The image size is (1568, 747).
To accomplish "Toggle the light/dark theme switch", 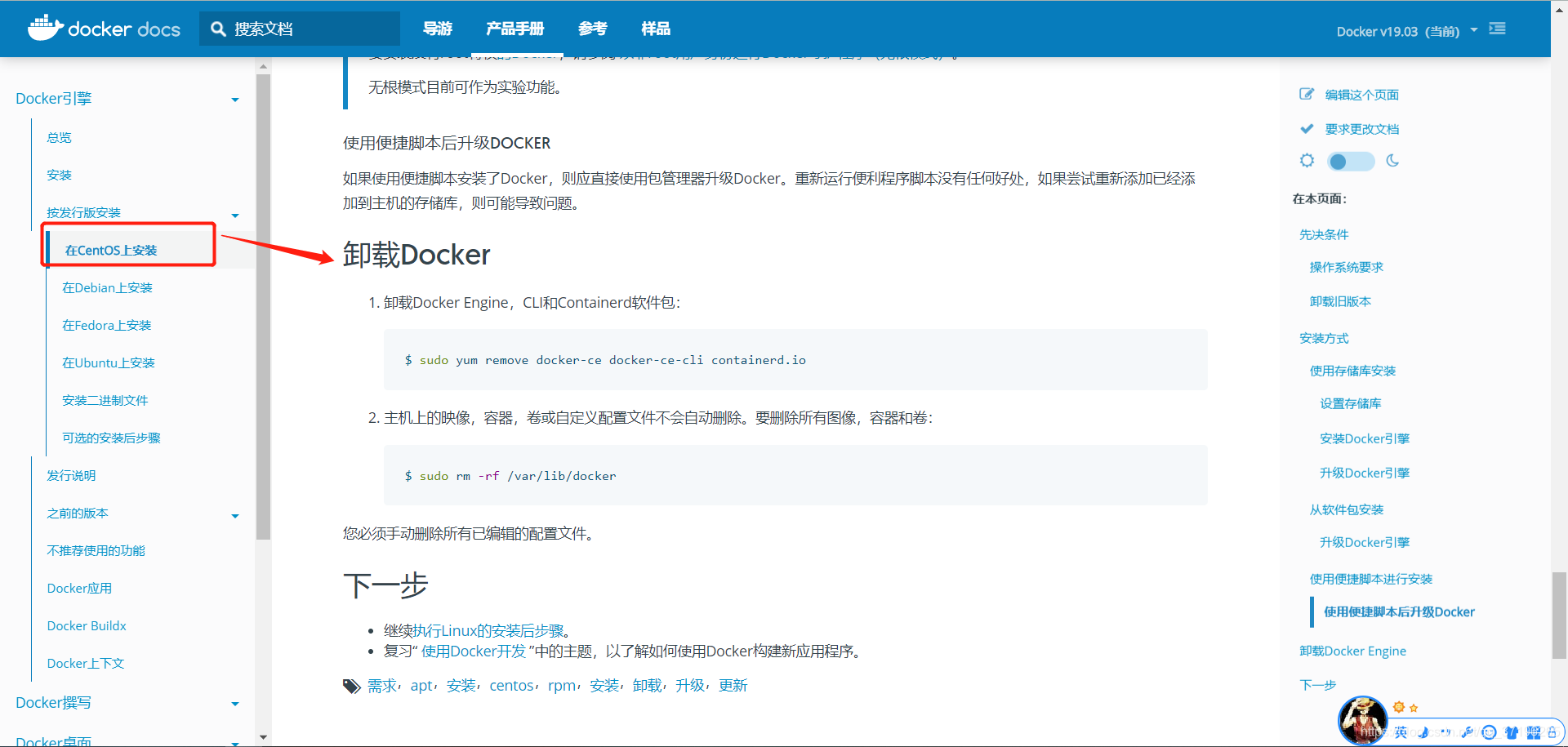I will point(1351,161).
